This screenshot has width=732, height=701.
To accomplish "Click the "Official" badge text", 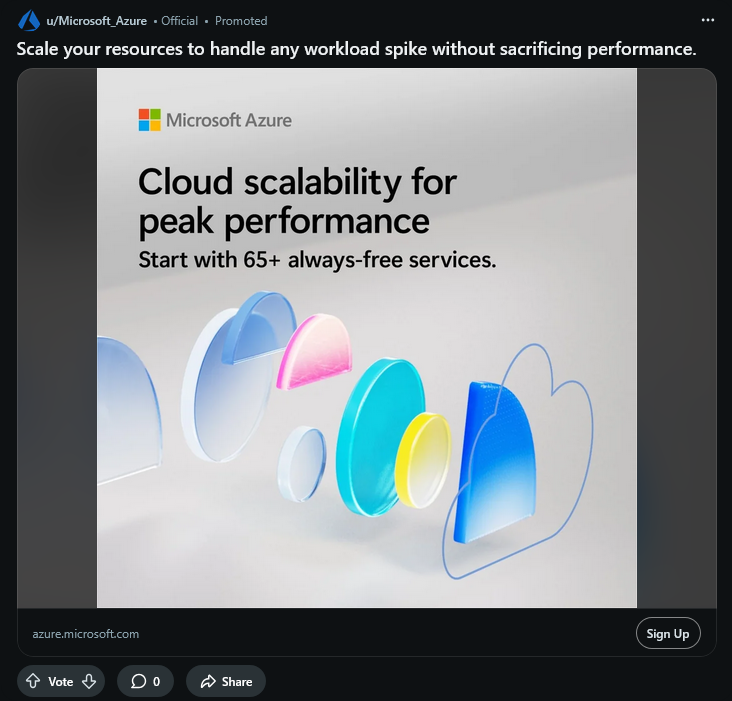I will point(182,21).
